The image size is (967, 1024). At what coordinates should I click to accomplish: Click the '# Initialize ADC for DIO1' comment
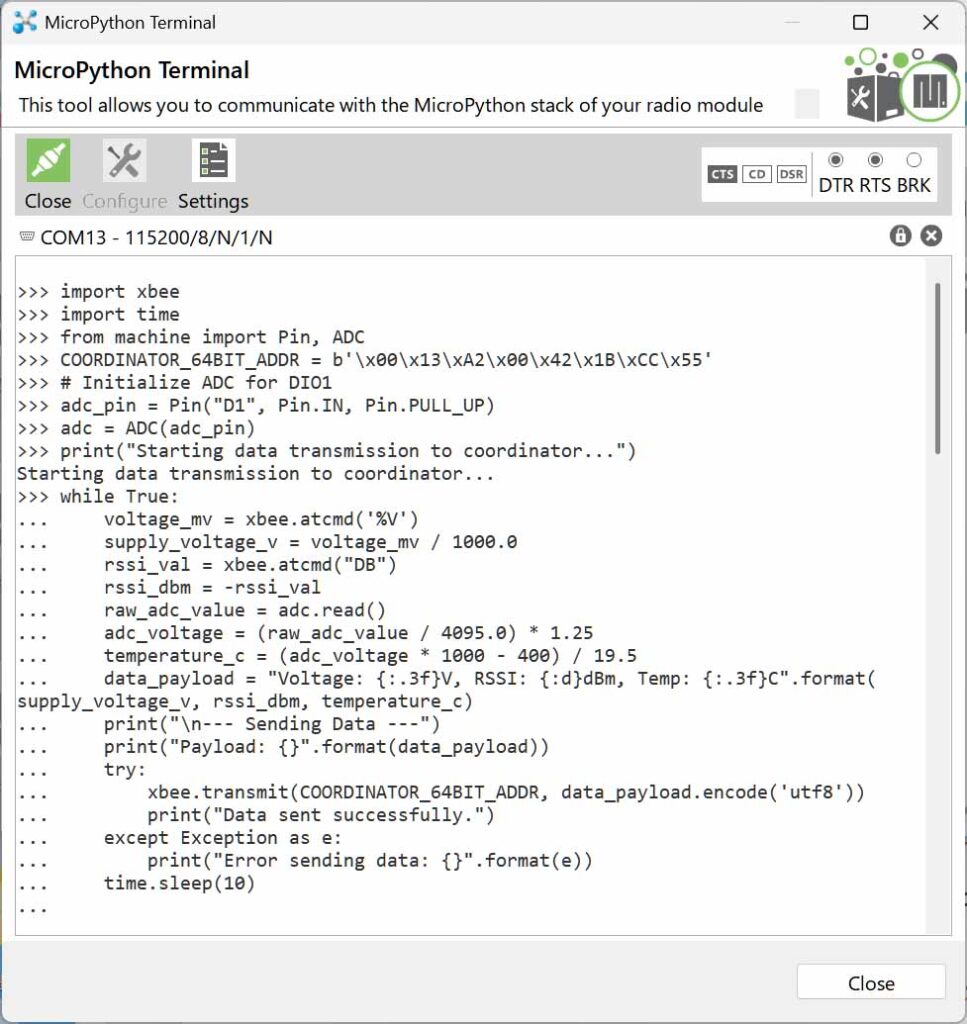174,382
